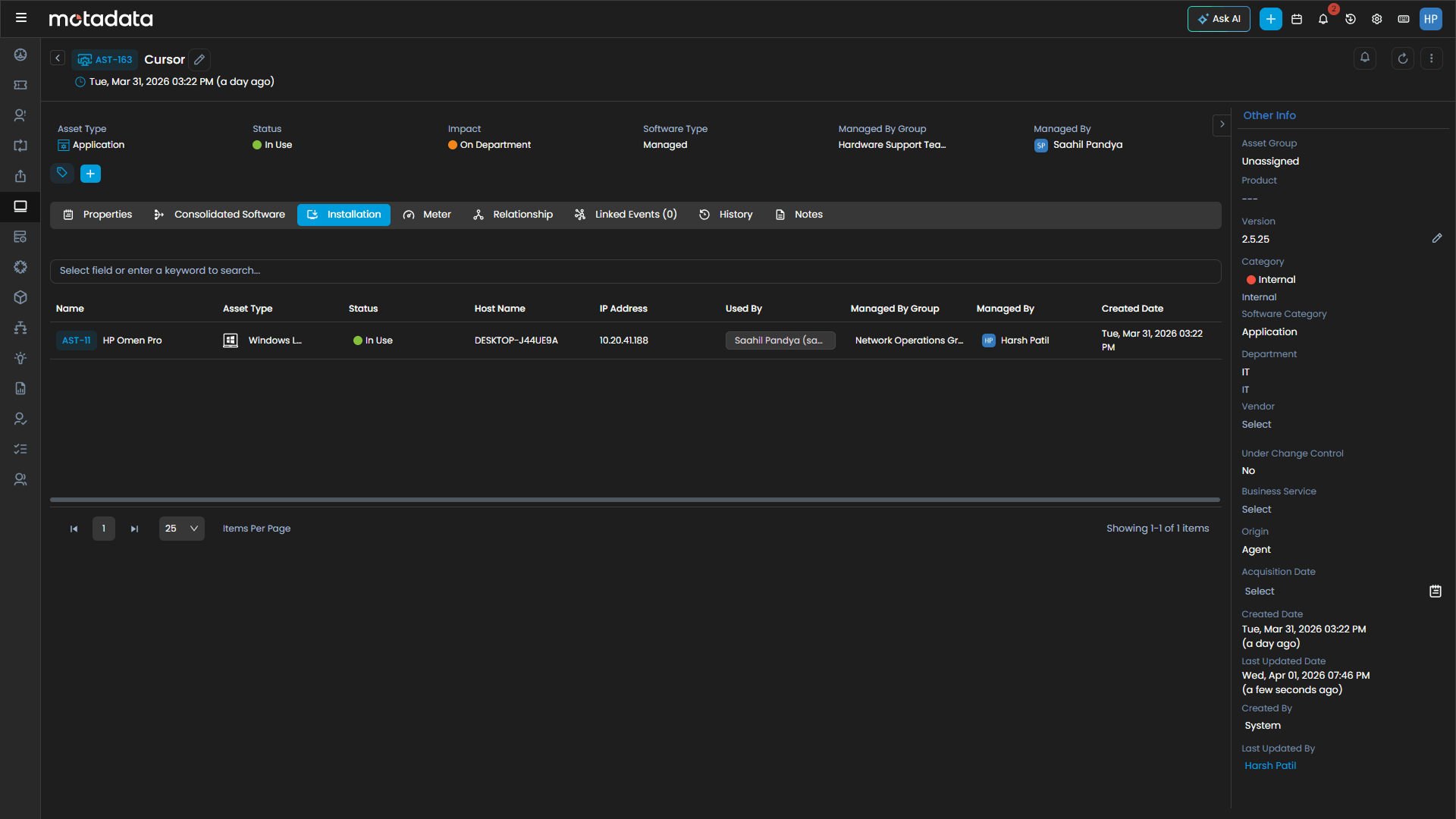Open the keyboard shortcuts icon
The height and width of the screenshot is (819, 1456).
[1404, 18]
